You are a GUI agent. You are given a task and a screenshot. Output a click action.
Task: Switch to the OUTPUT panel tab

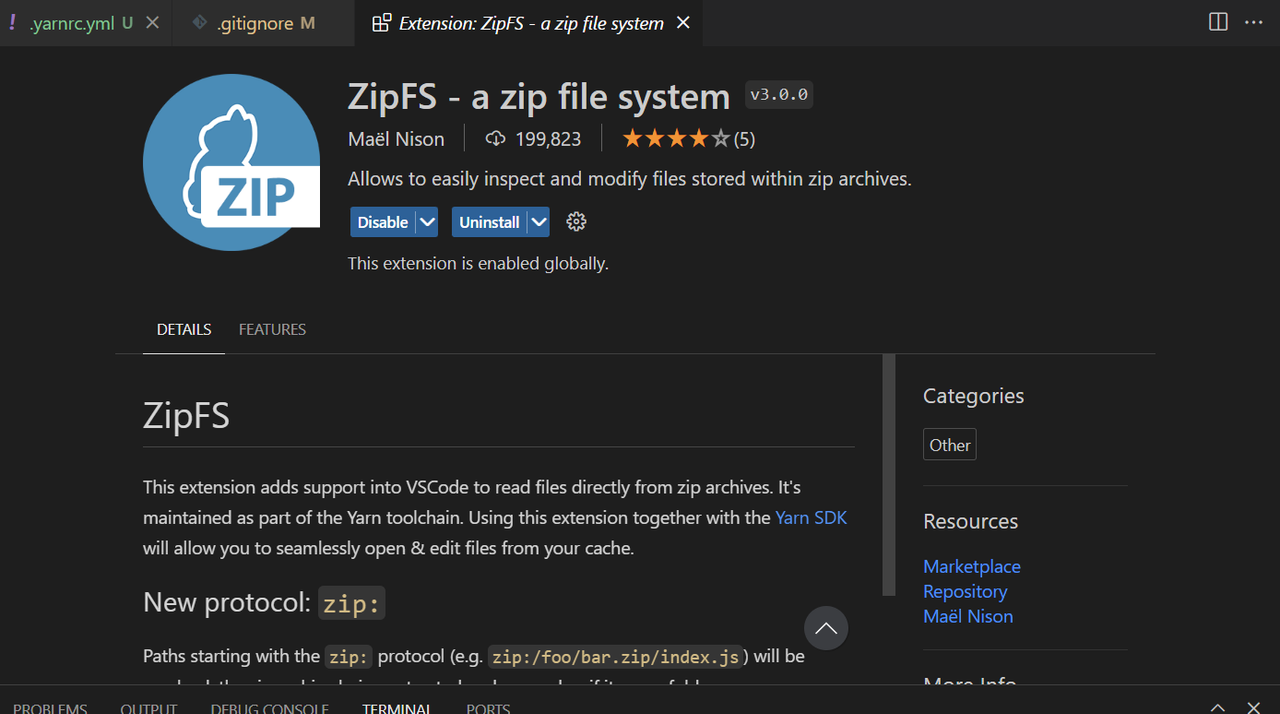149,707
